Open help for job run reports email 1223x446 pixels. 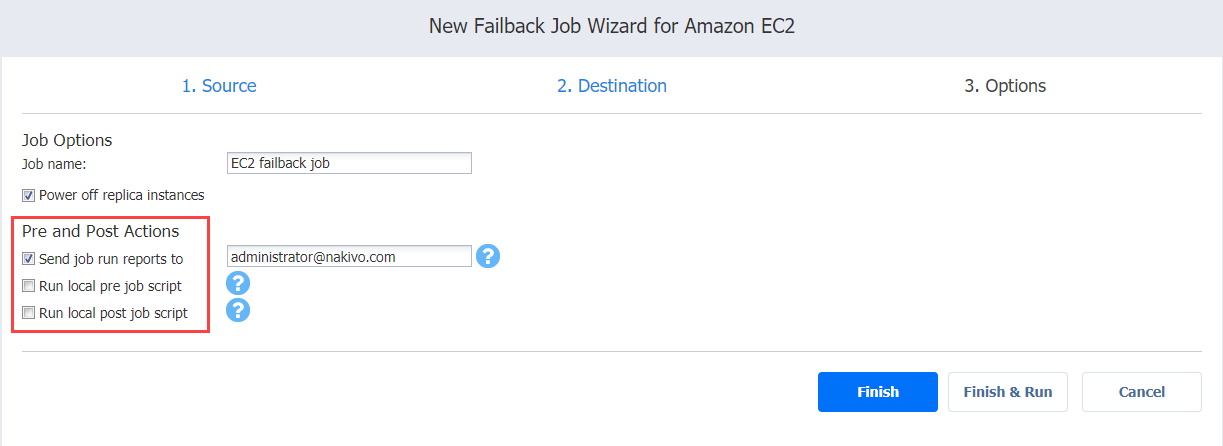pos(487,256)
